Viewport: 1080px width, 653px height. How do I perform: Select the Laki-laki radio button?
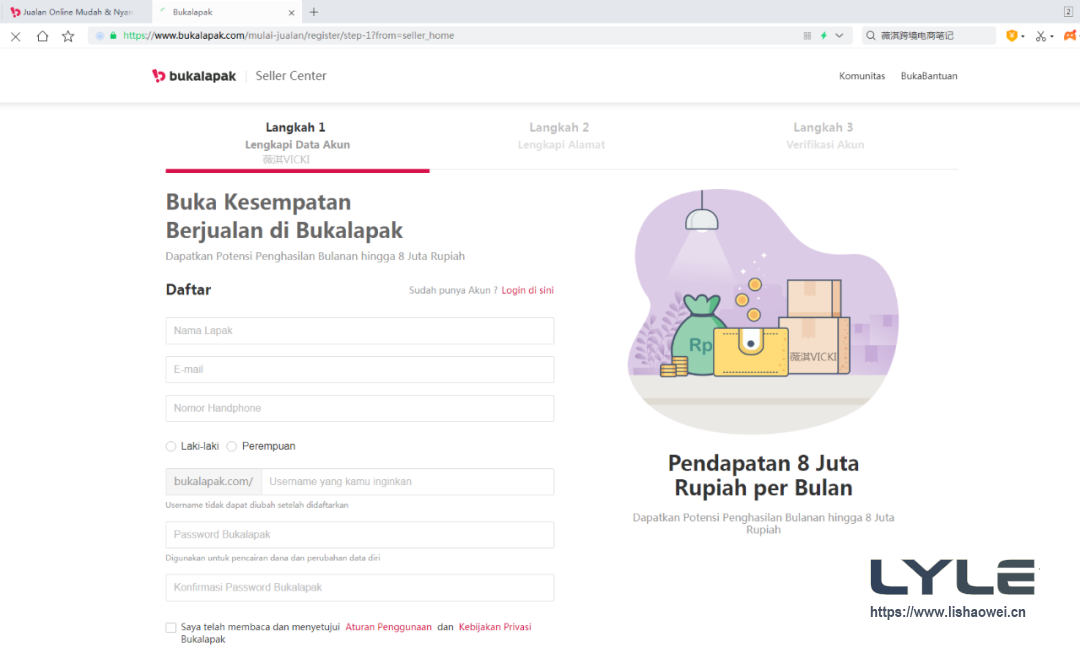click(x=171, y=446)
